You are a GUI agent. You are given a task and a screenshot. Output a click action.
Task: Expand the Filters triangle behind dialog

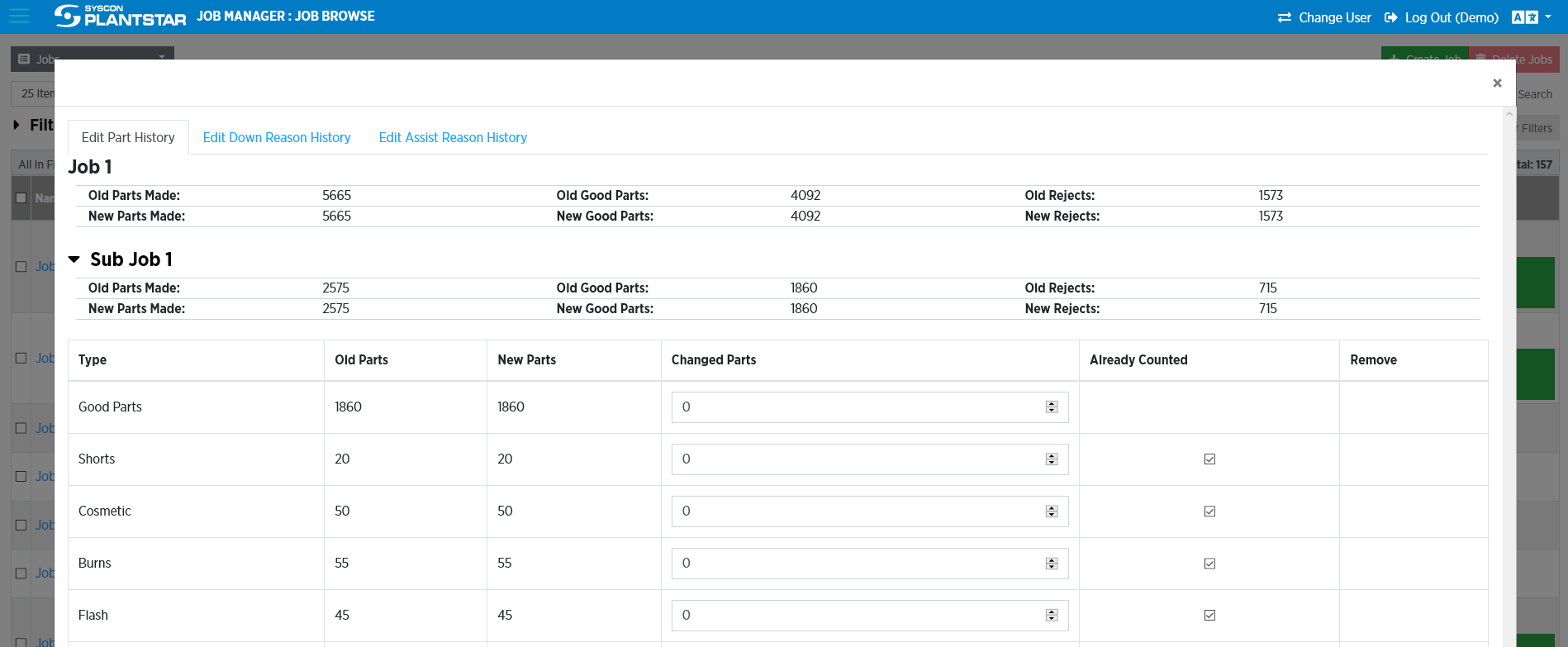coord(17,125)
